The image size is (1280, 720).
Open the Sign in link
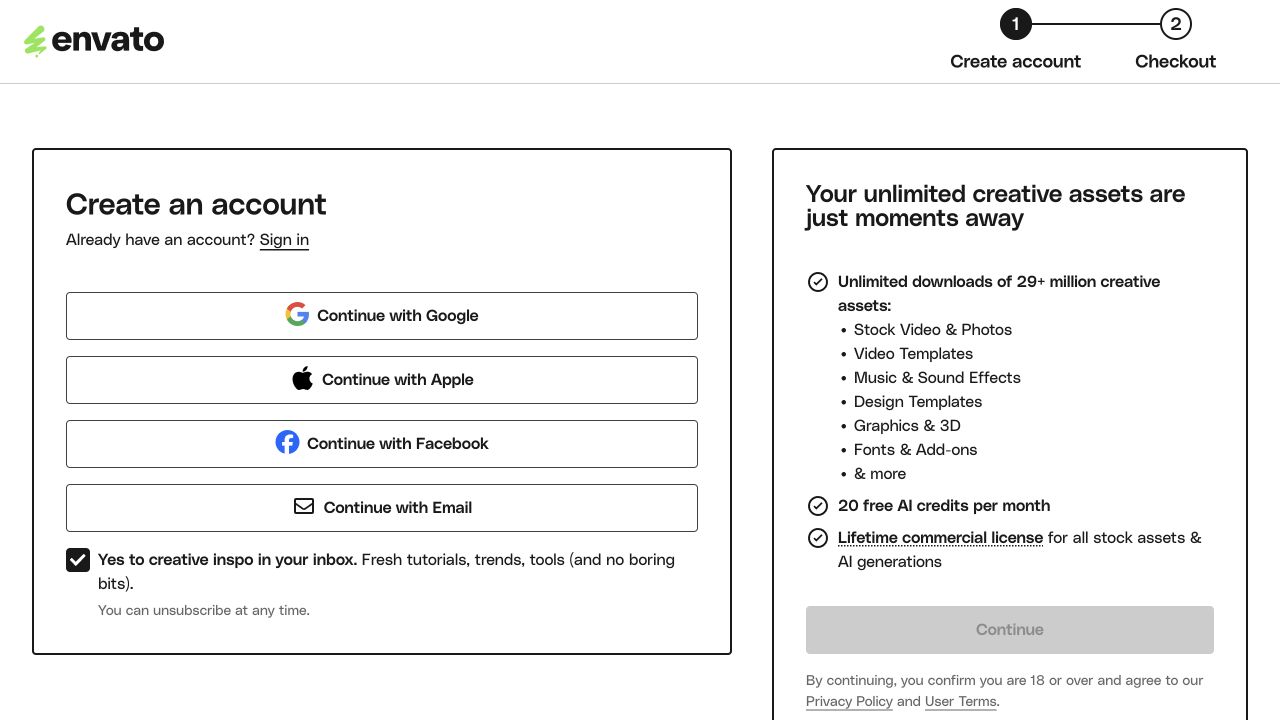pos(284,240)
